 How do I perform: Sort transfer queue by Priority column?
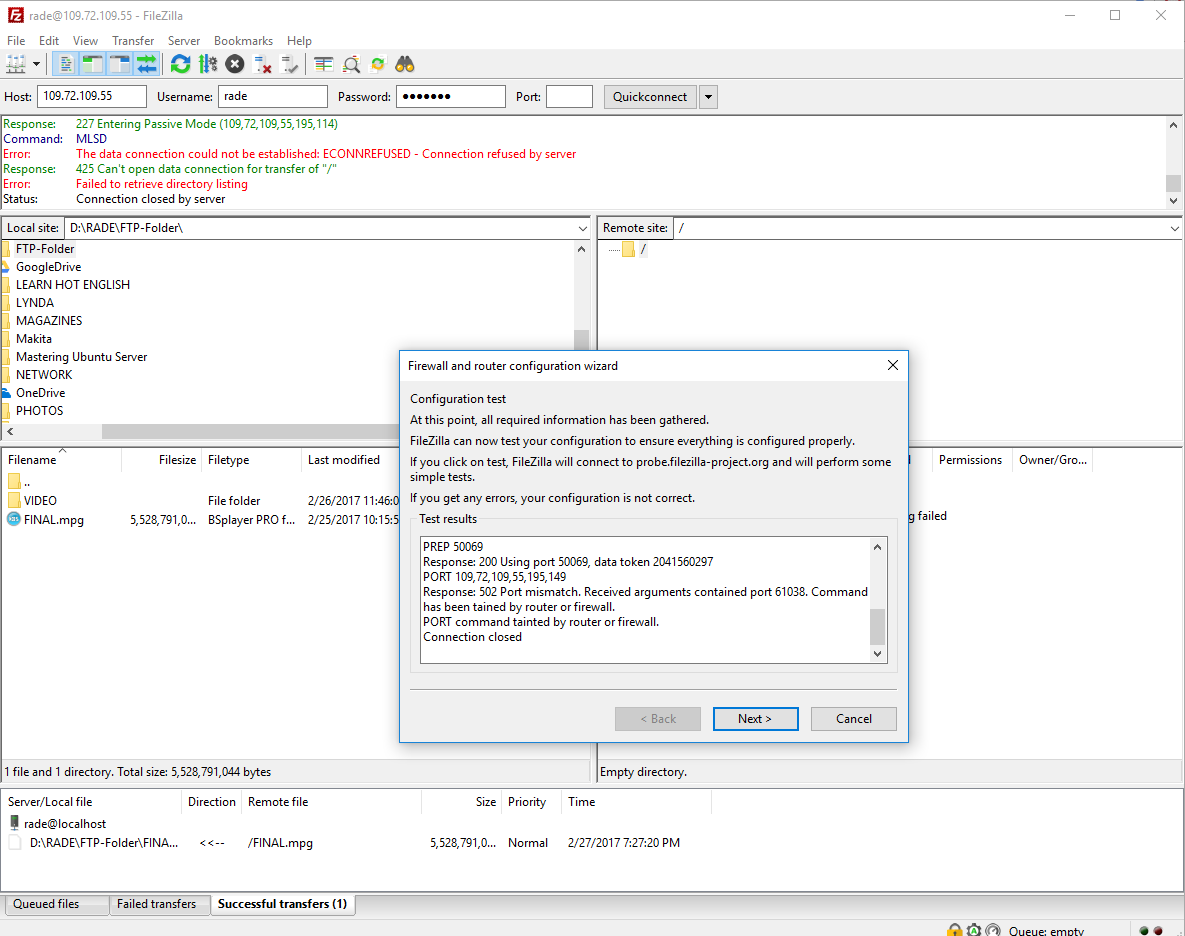pyautogui.click(x=531, y=802)
